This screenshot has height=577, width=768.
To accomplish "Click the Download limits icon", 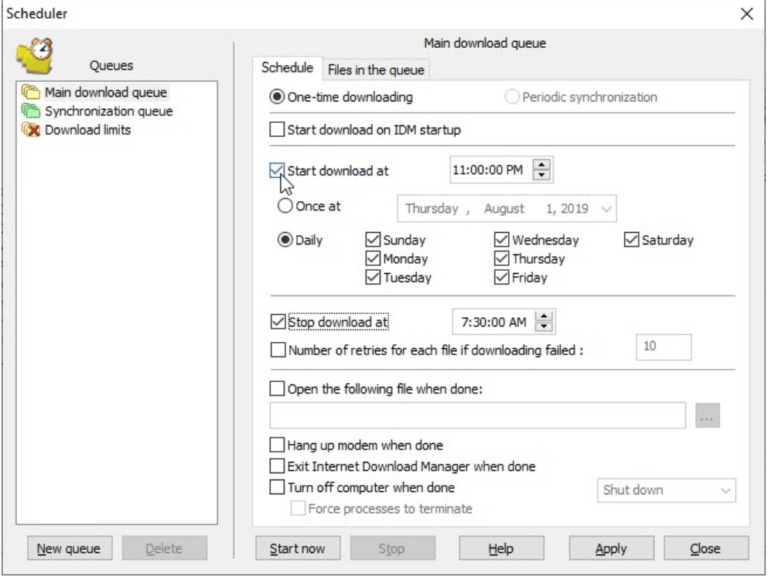I will (30, 131).
